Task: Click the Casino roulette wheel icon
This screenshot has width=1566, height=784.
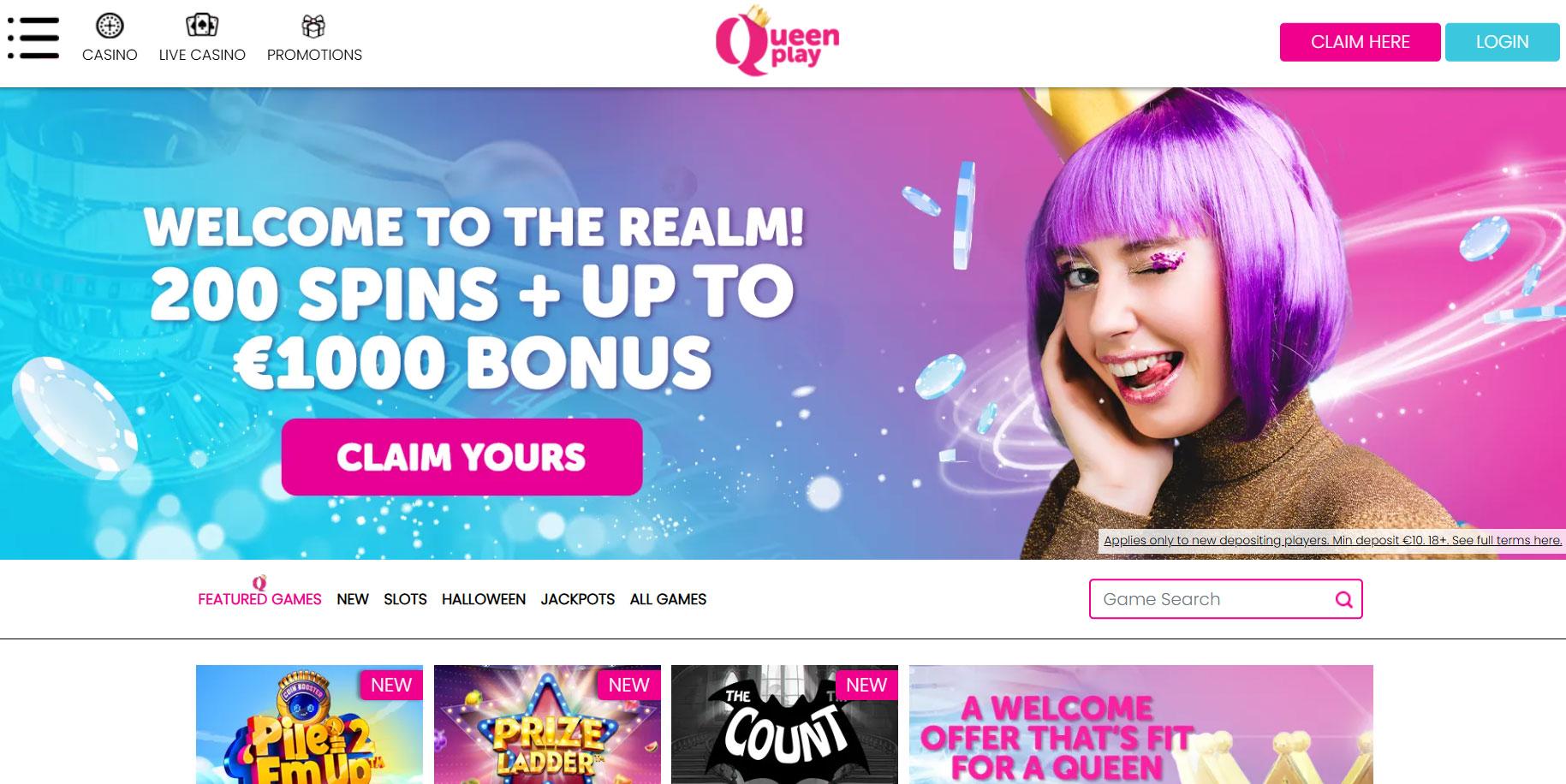Action: (x=110, y=27)
